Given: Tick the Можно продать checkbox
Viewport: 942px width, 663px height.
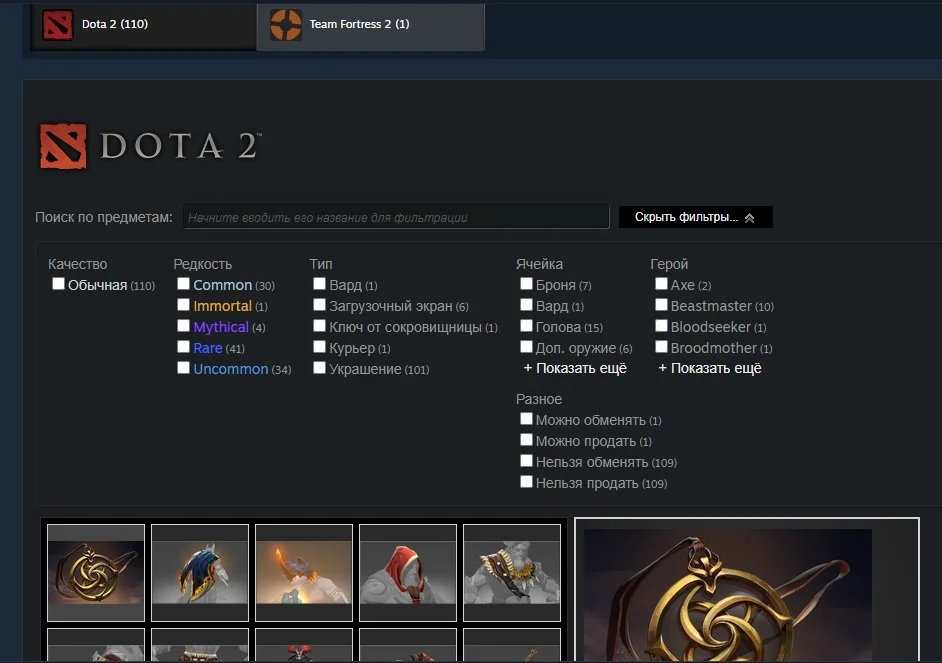Looking at the screenshot, I should point(526,440).
